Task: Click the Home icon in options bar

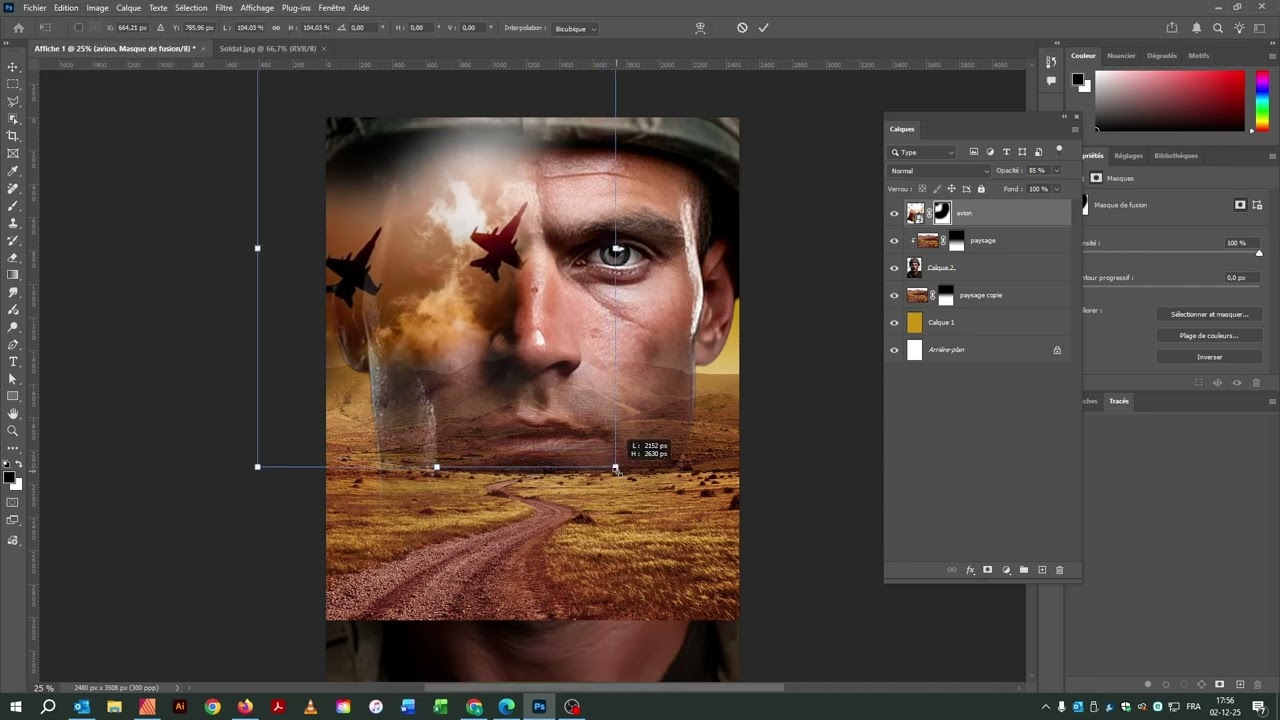Action: point(18,28)
